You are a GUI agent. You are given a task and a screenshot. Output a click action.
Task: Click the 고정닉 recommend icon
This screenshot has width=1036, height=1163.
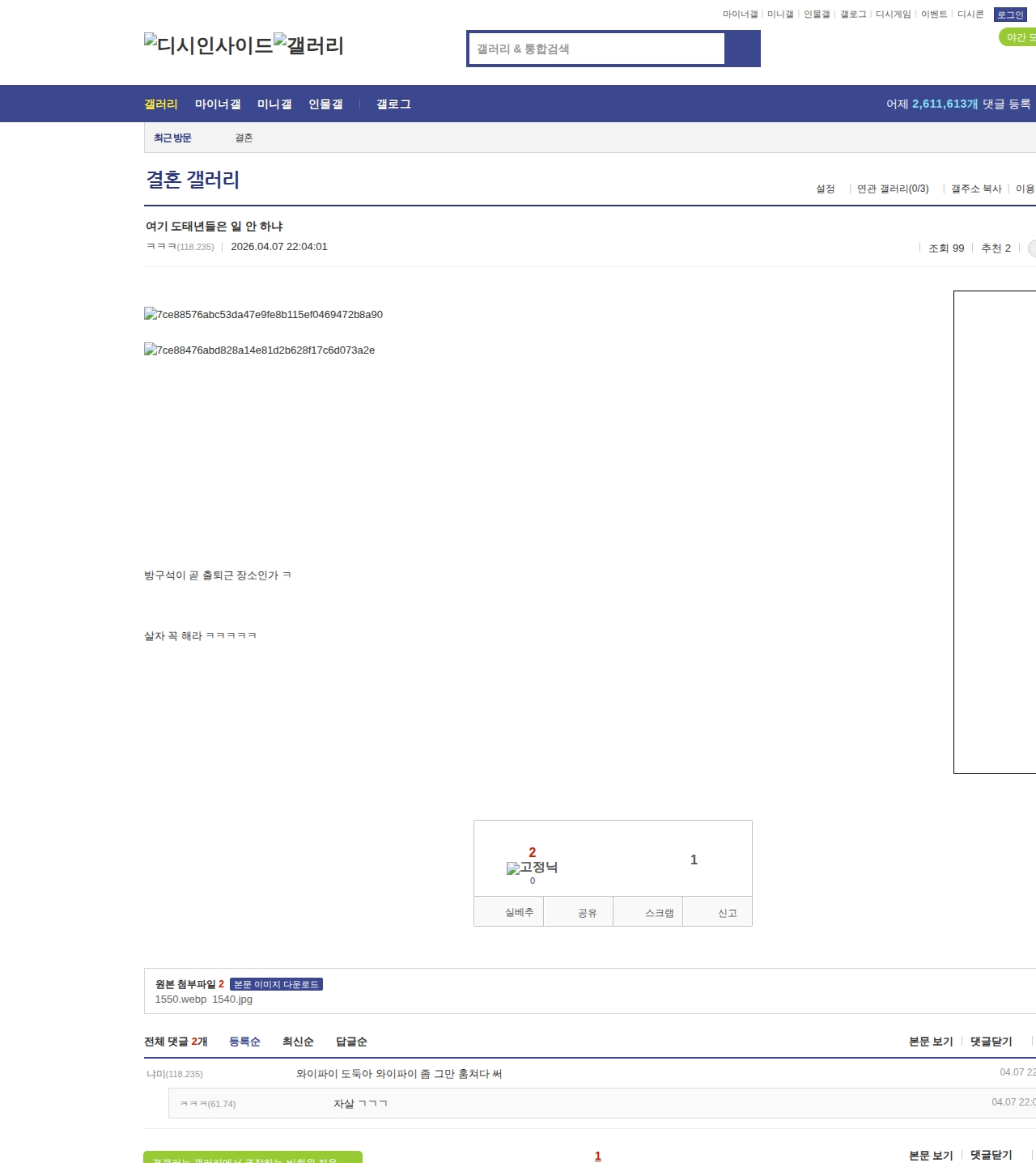tap(532, 868)
